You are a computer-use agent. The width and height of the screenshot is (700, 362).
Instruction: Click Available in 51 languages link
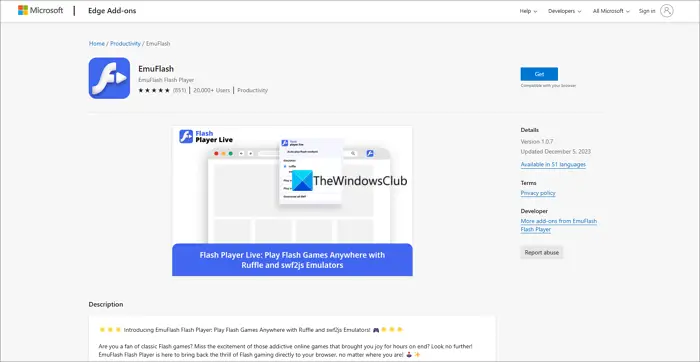point(553,164)
